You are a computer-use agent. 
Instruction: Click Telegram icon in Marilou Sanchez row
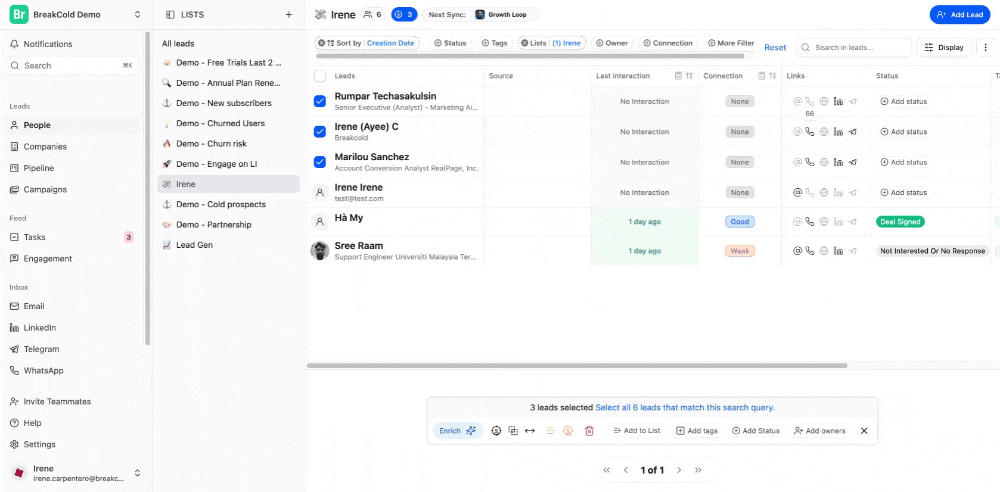click(853, 162)
